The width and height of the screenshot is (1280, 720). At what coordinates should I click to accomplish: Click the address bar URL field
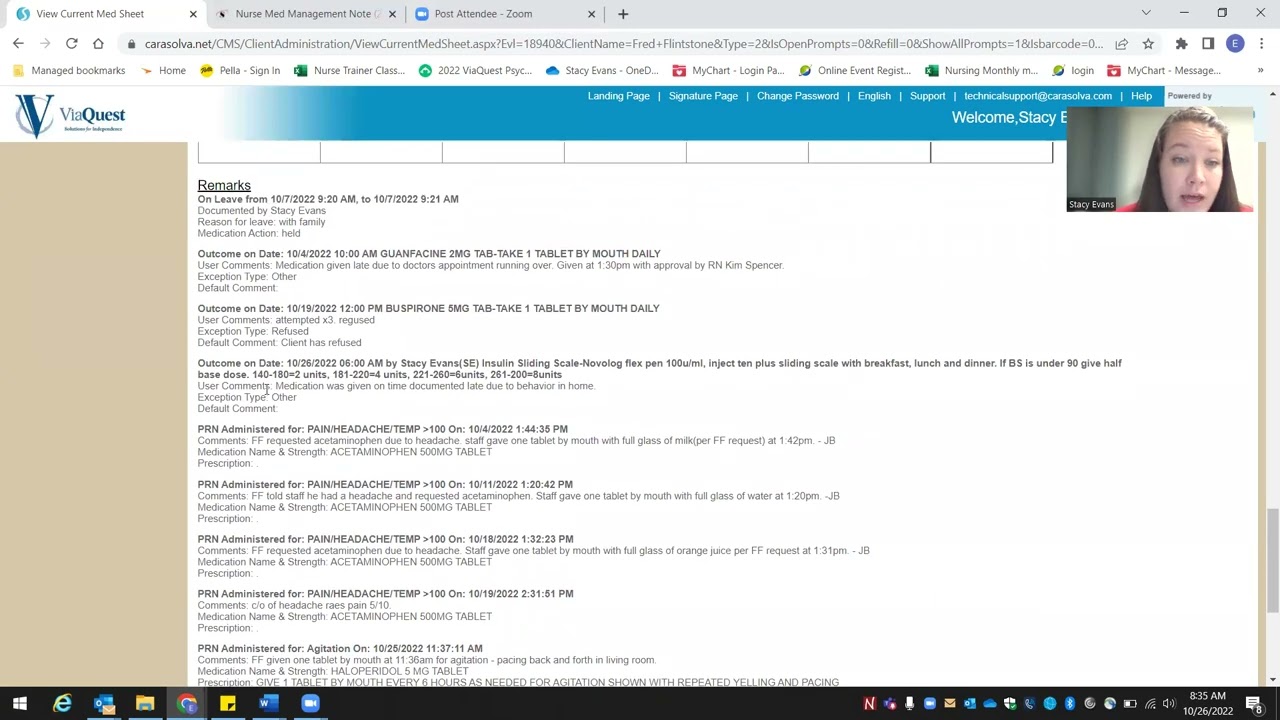[623, 44]
